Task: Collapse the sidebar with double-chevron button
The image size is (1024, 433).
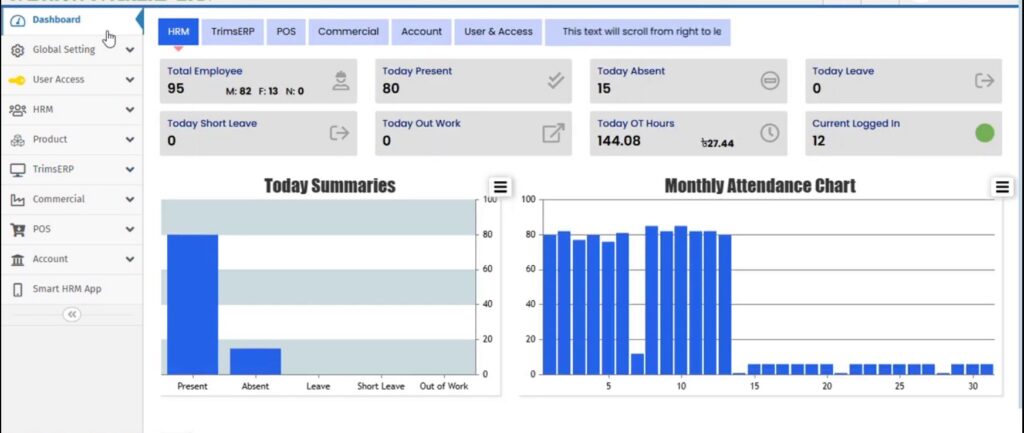Action: (x=71, y=314)
